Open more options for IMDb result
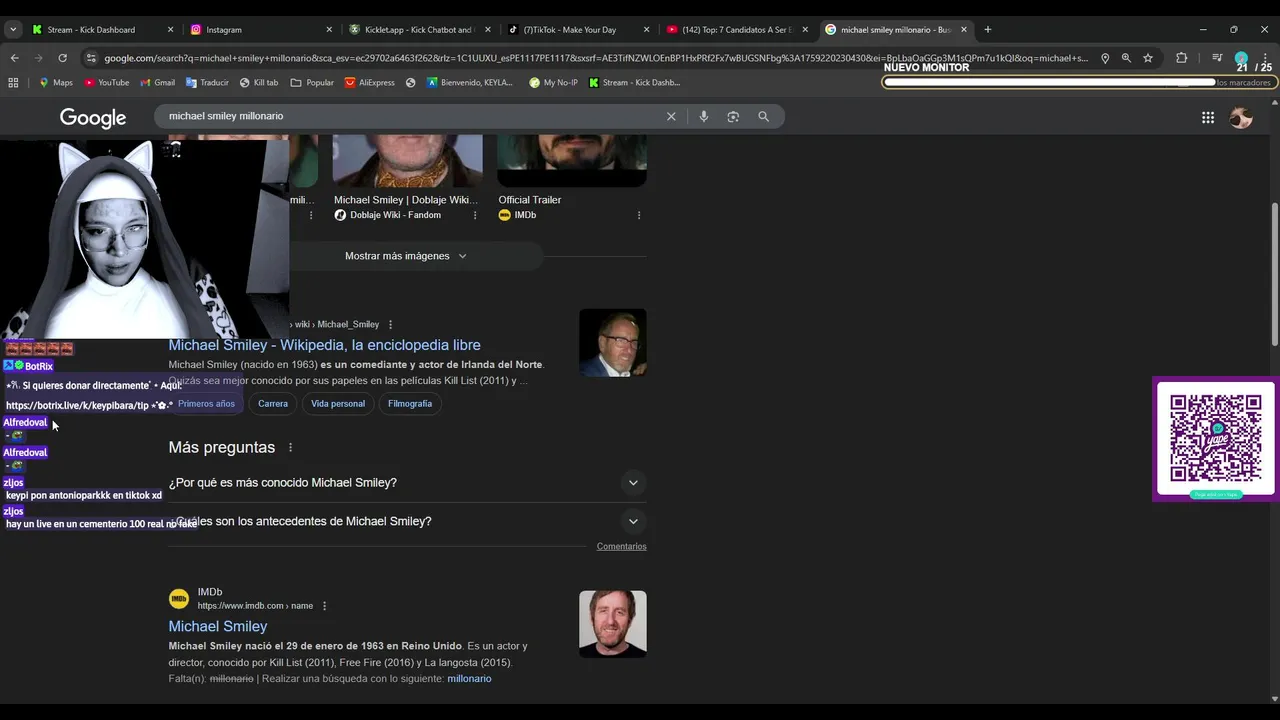1280x720 pixels. pos(324,606)
